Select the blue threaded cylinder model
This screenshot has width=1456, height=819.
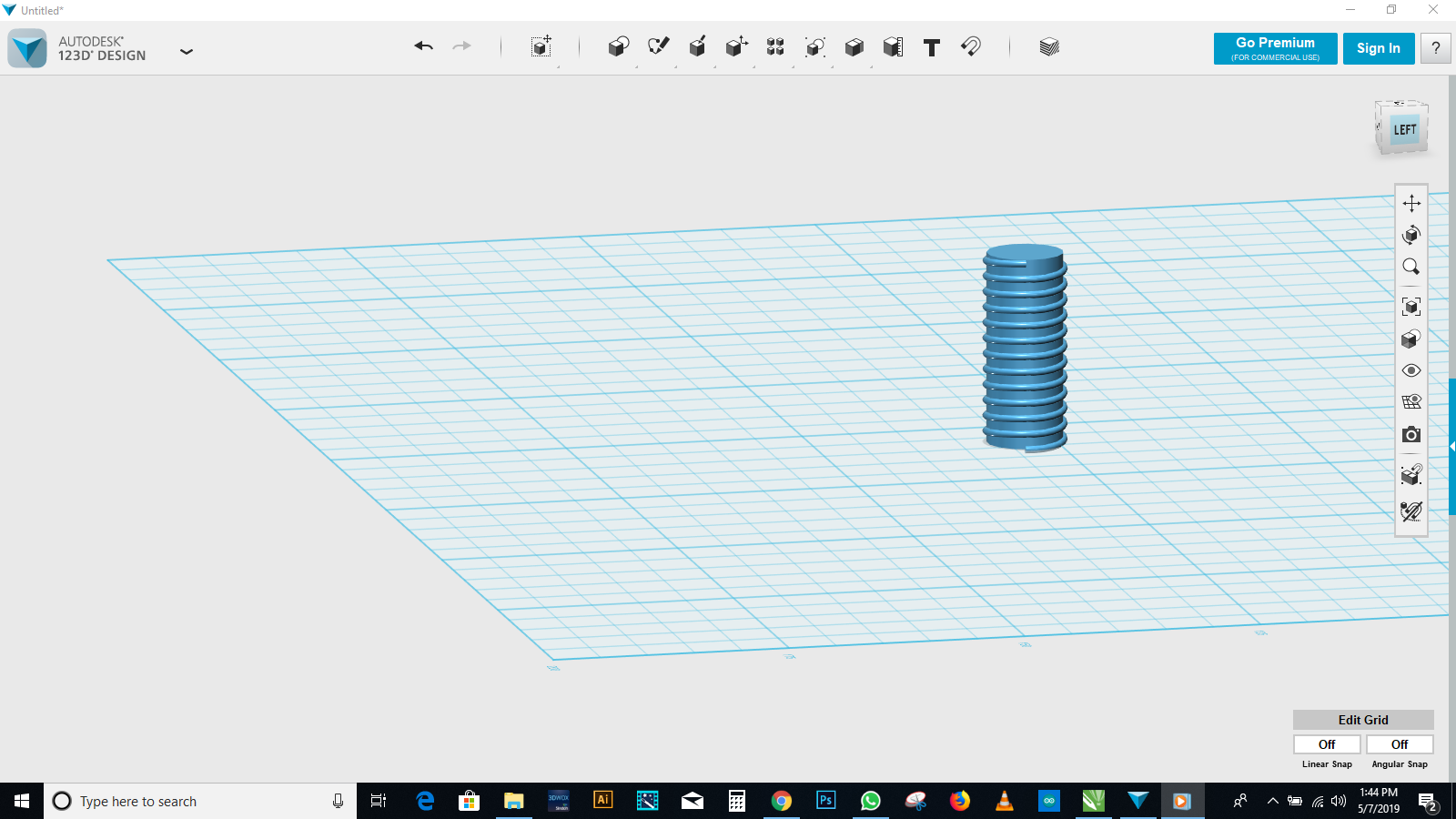click(x=1025, y=348)
